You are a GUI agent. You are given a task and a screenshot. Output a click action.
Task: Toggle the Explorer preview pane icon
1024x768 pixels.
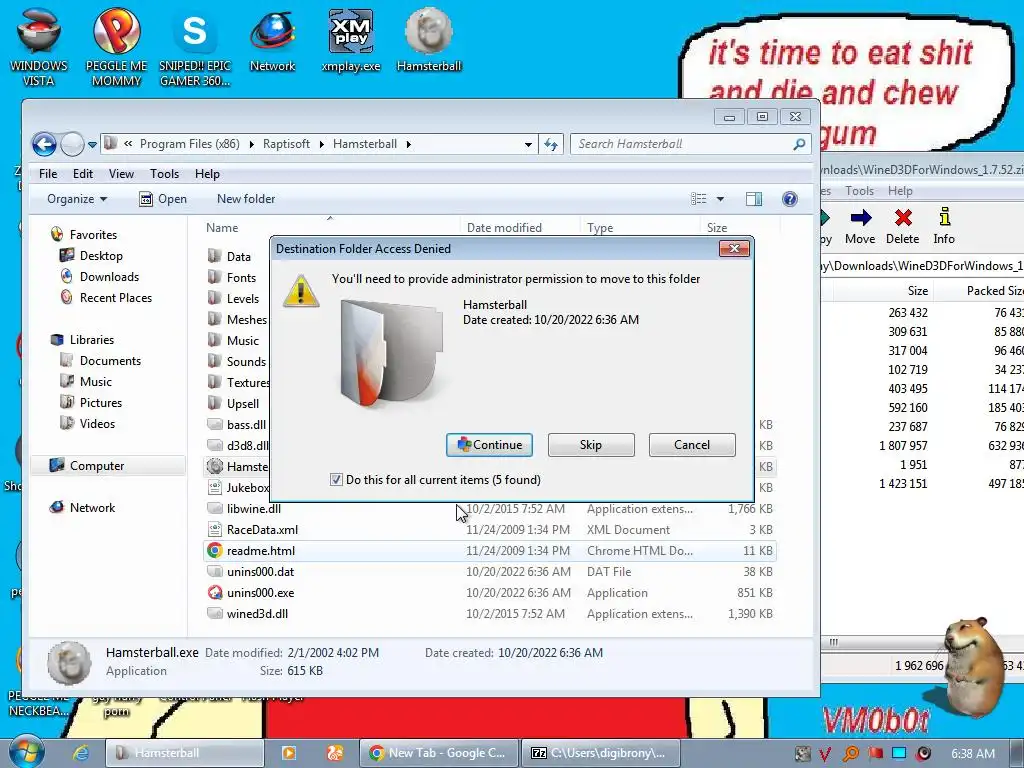tap(754, 199)
